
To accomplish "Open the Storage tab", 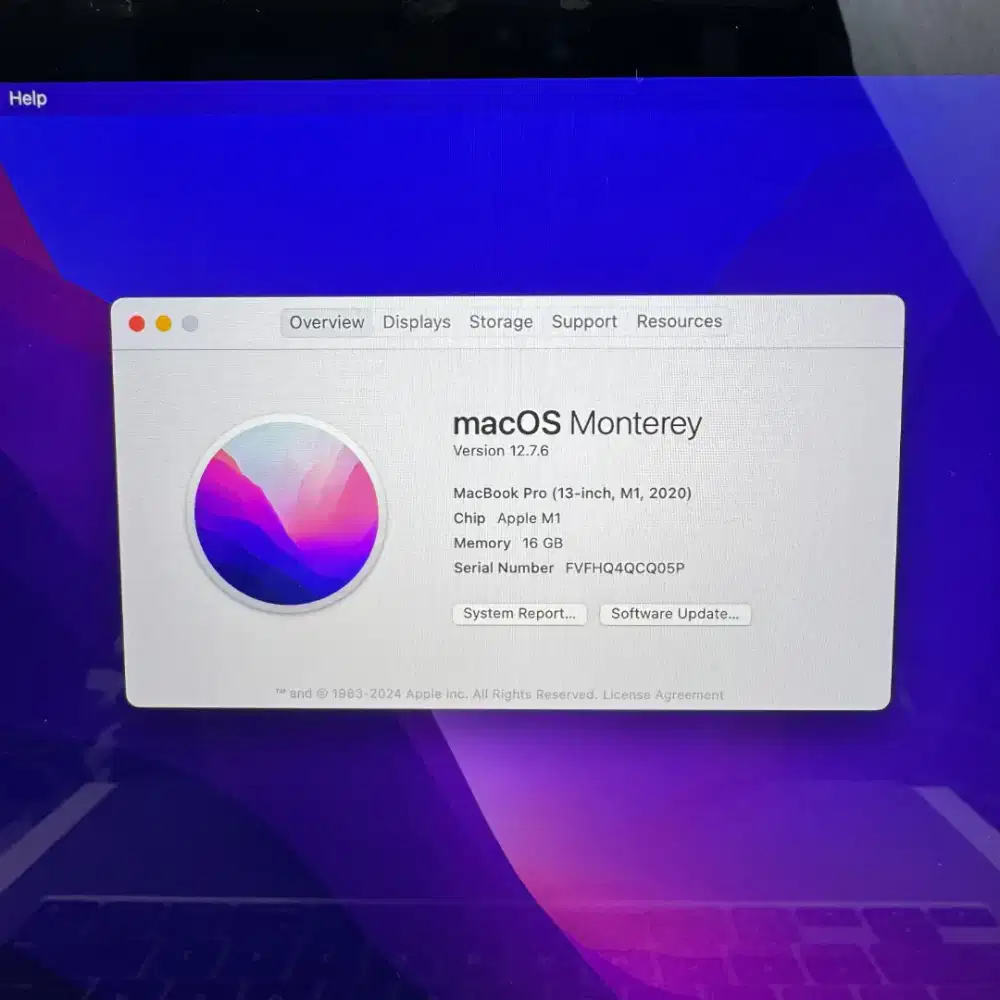I will 501,321.
